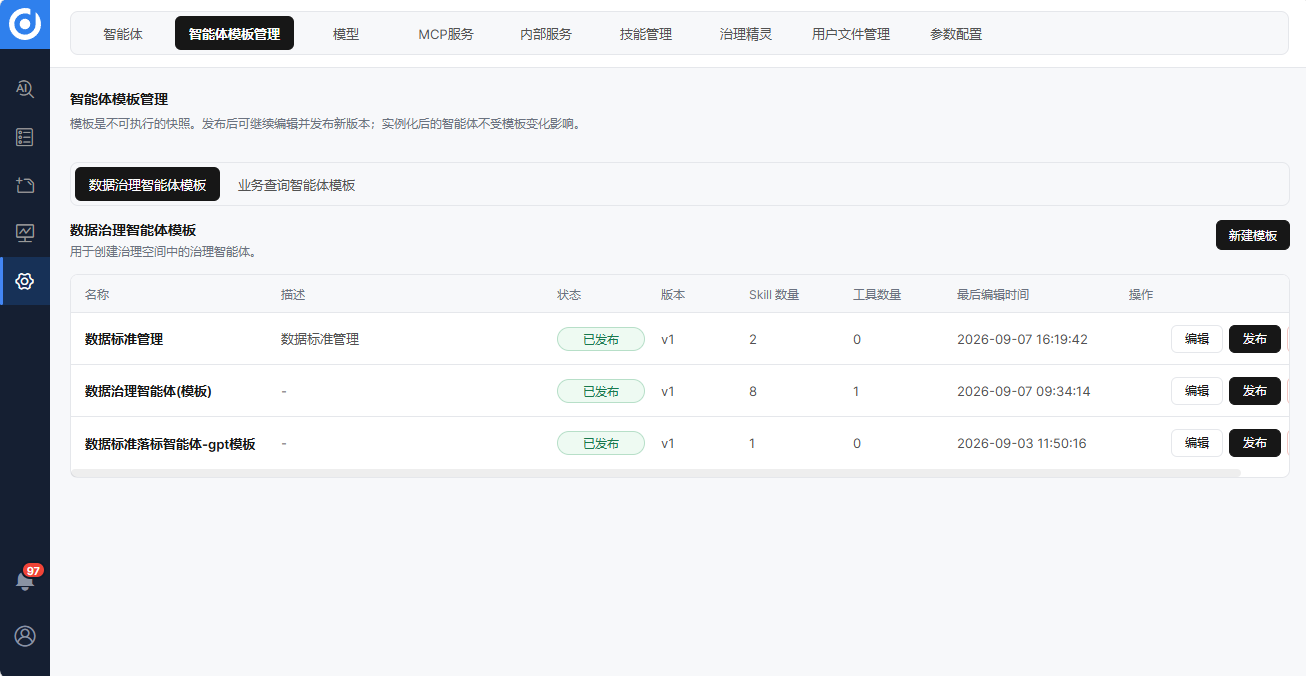Open the task list sidebar icon

tap(25, 137)
